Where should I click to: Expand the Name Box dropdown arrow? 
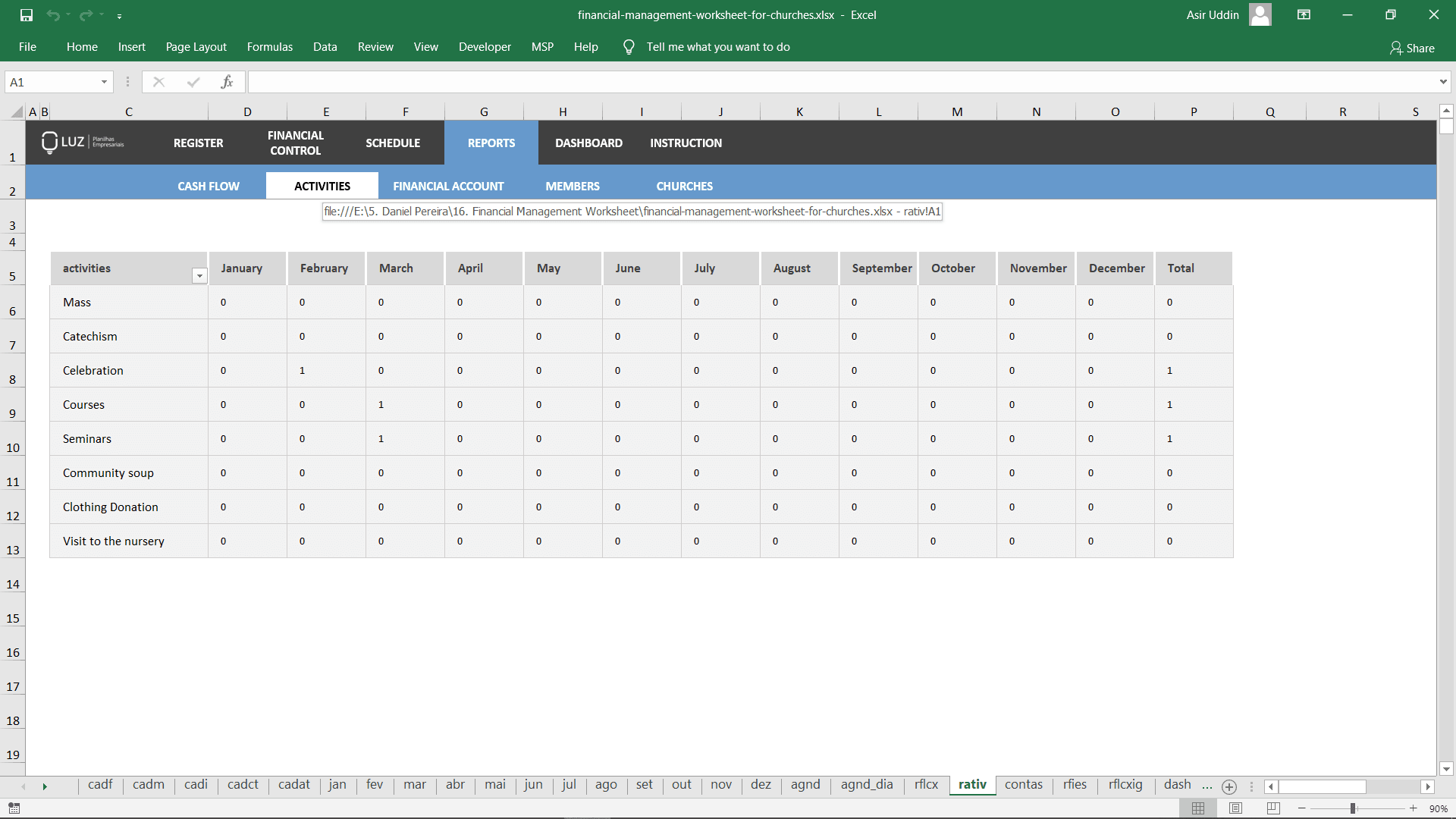(105, 82)
